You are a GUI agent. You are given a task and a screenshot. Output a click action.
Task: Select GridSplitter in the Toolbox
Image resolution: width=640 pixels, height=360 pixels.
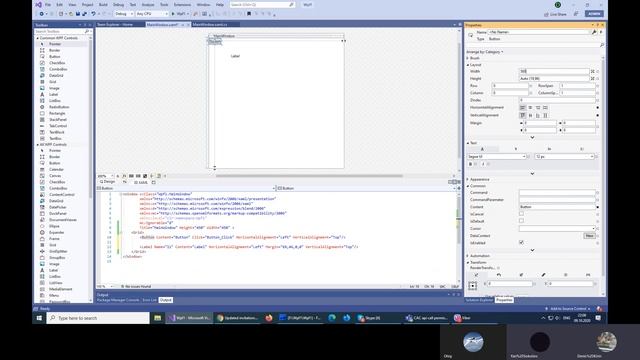coord(58,251)
